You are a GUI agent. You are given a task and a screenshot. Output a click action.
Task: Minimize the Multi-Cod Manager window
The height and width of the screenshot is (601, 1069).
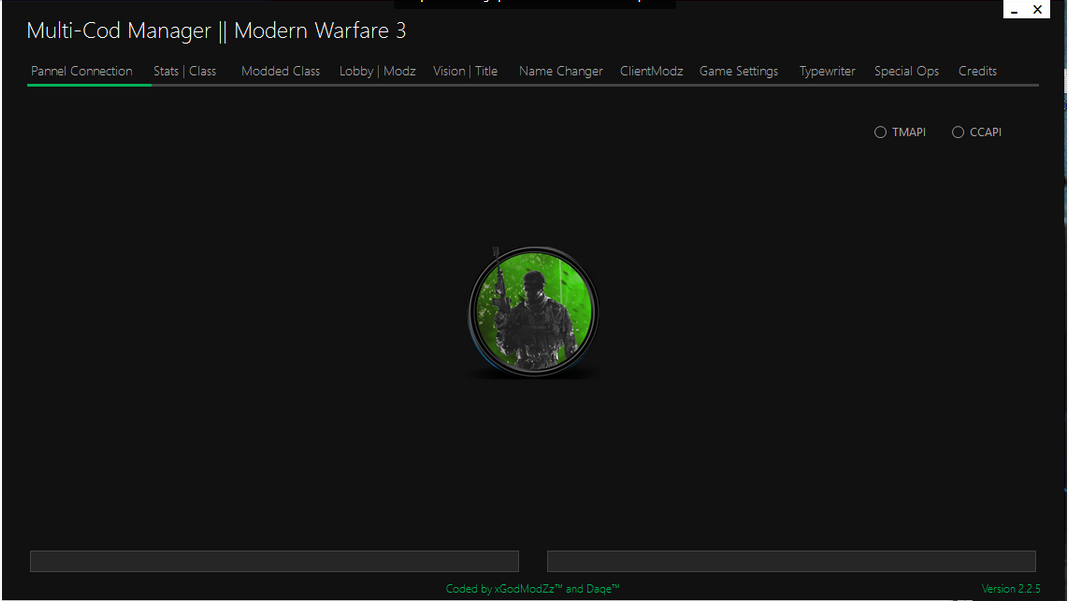click(1016, 9)
